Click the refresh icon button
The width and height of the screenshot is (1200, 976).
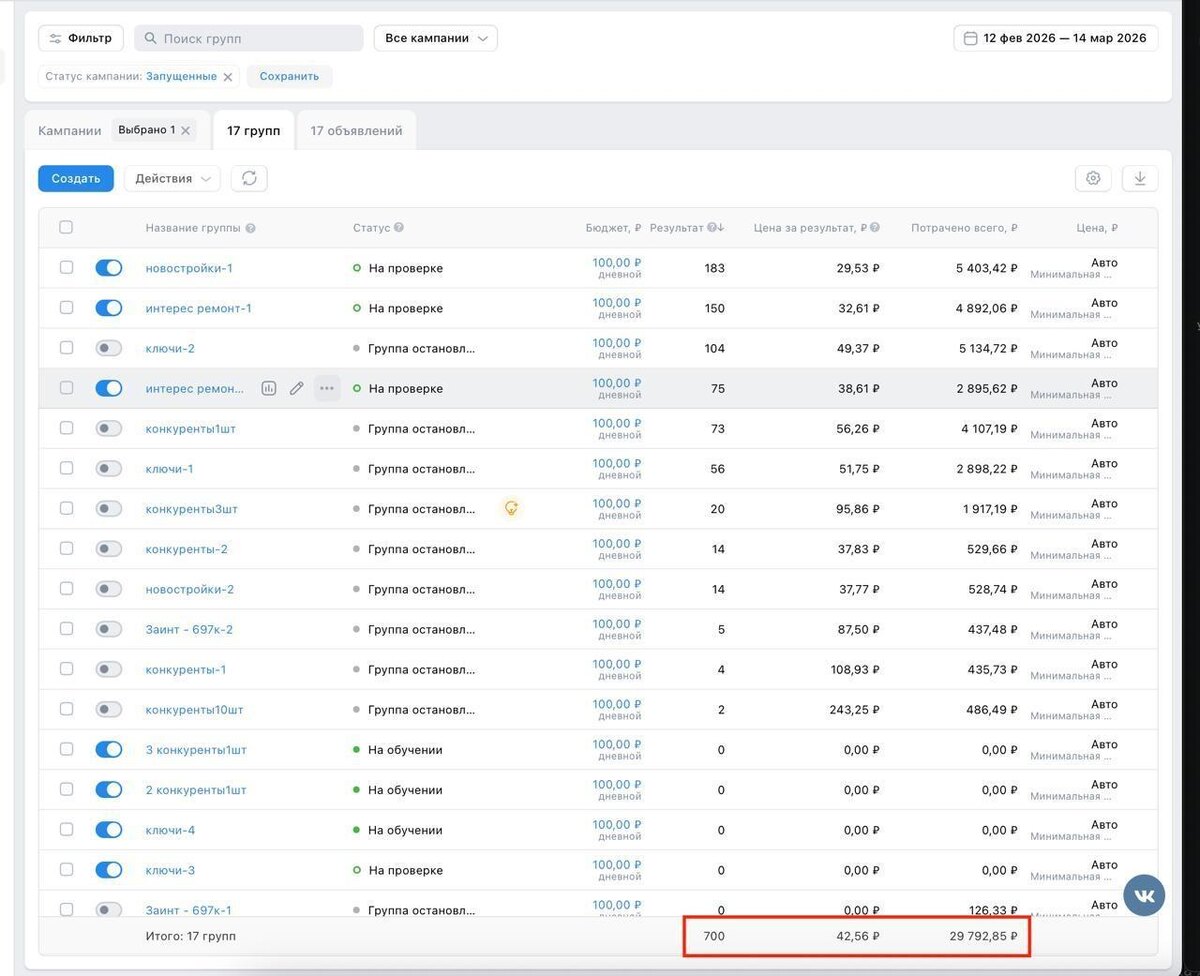[249, 178]
